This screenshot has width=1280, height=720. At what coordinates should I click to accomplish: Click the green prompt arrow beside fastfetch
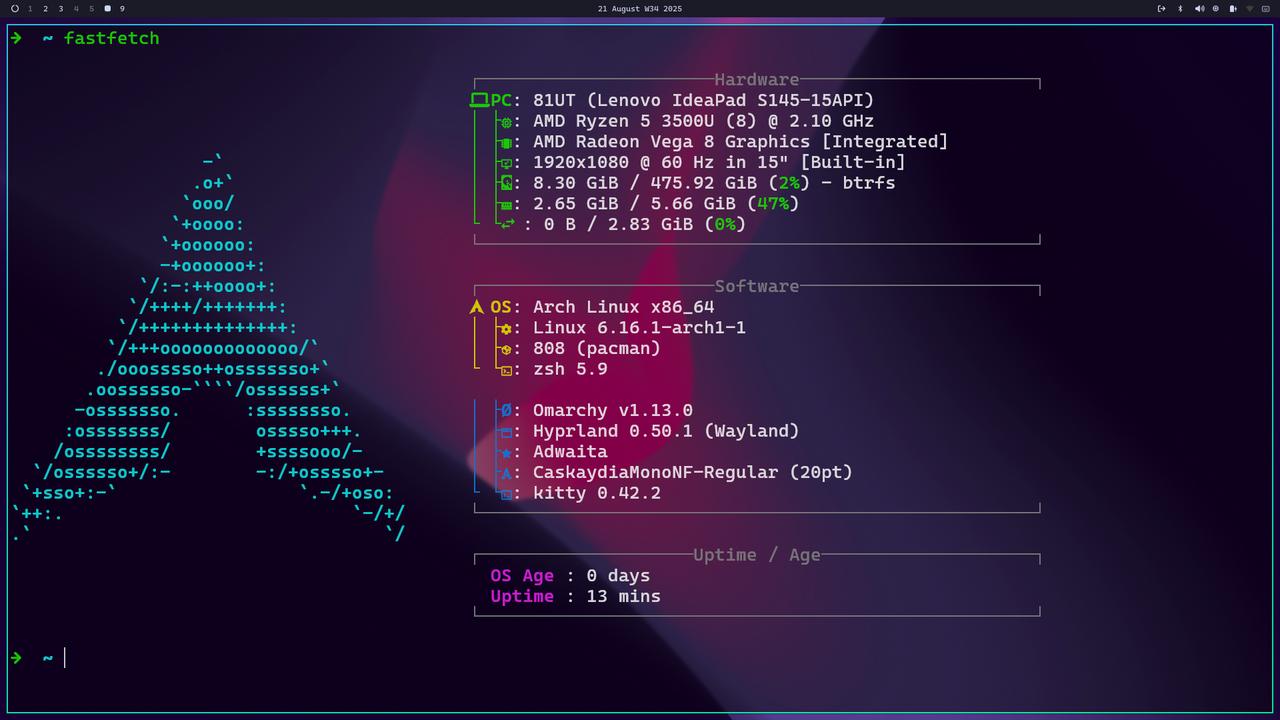pyautogui.click(x=16, y=38)
